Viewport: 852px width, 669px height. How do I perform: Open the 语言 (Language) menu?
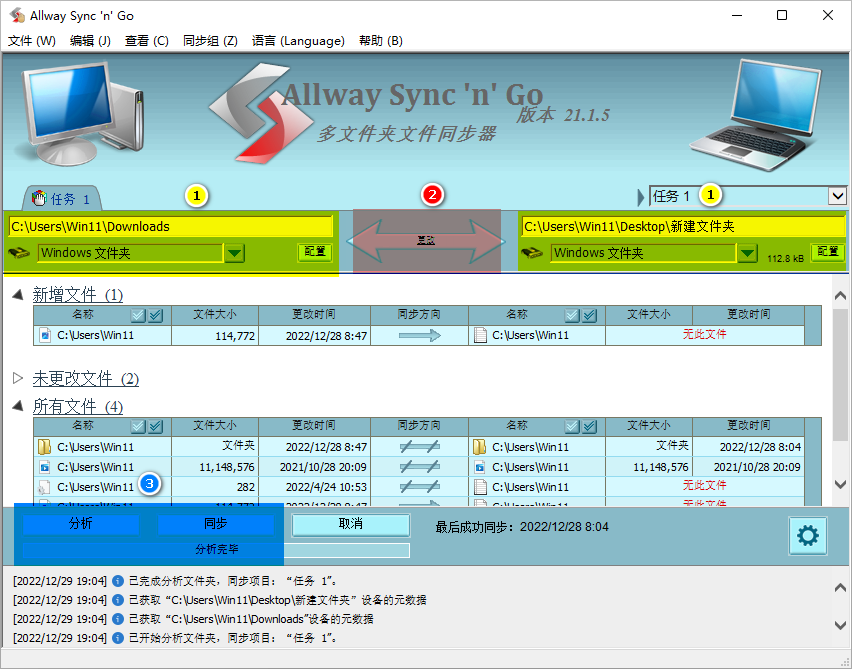point(298,41)
